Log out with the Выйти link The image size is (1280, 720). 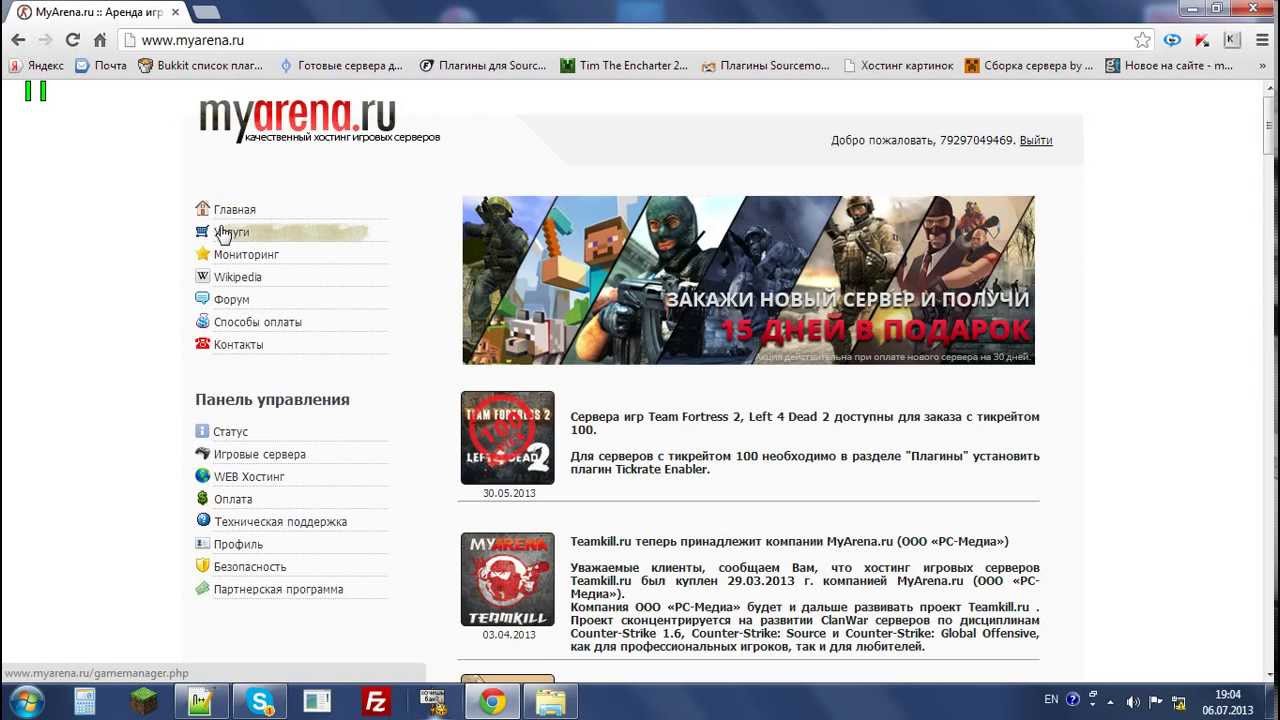pos(1036,140)
